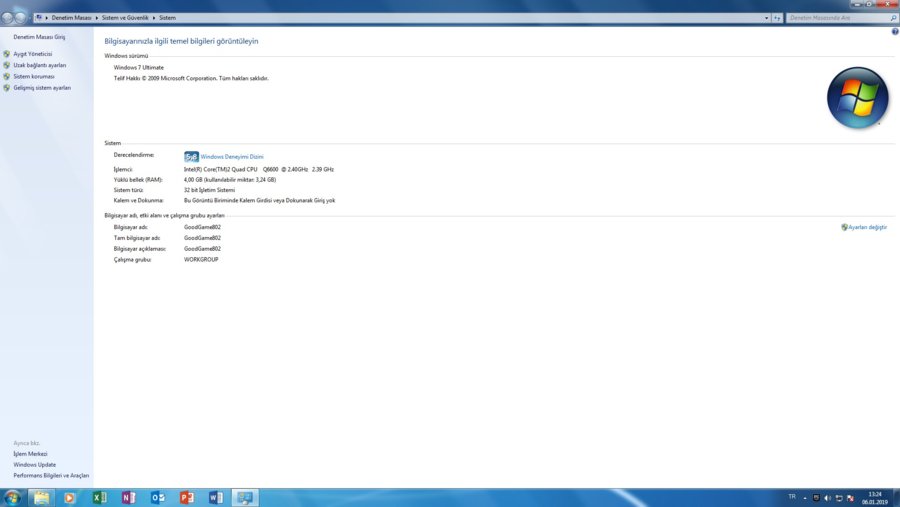Click the active Control Panel taskbar button

pos(245,498)
